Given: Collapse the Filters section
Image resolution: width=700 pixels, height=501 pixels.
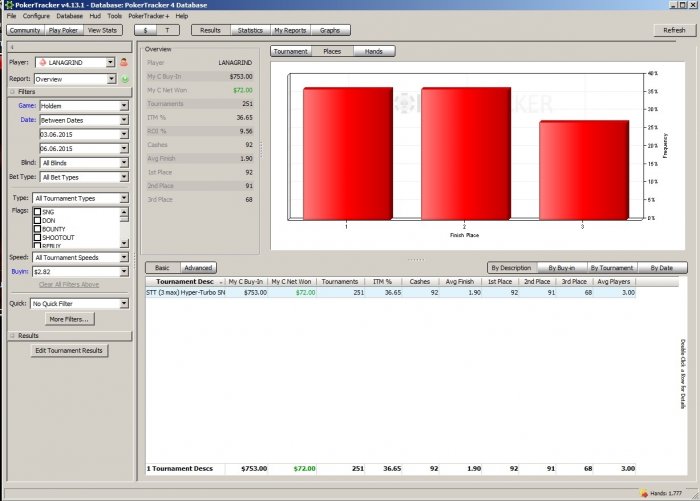Looking at the screenshot, I should [x=12, y=92].
